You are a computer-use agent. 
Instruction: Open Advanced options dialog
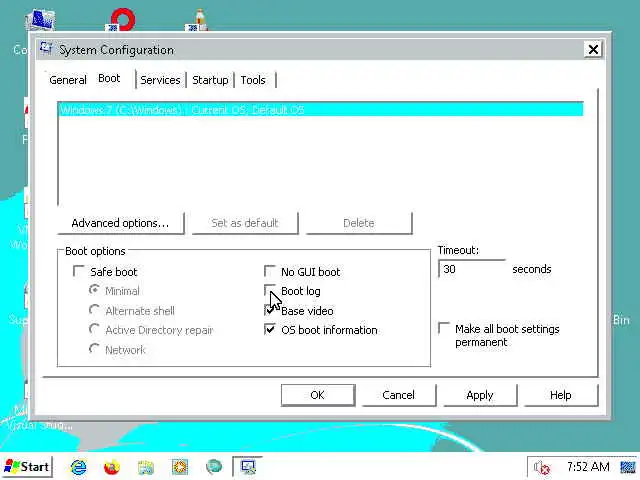tap(120, 223)
